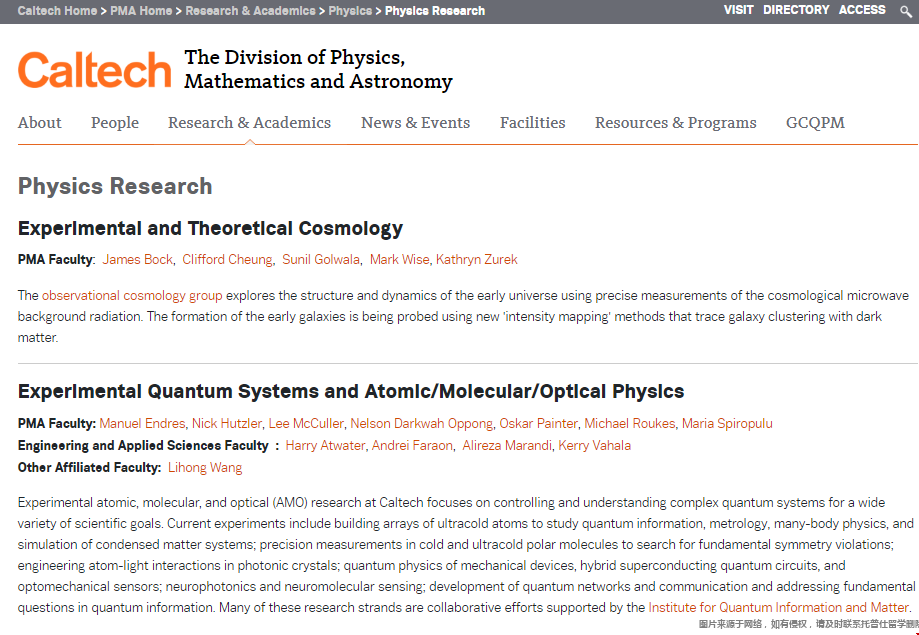
Task: Click Experimental and Theoretical Cosmology heading
Action: [x=210, y=228]
